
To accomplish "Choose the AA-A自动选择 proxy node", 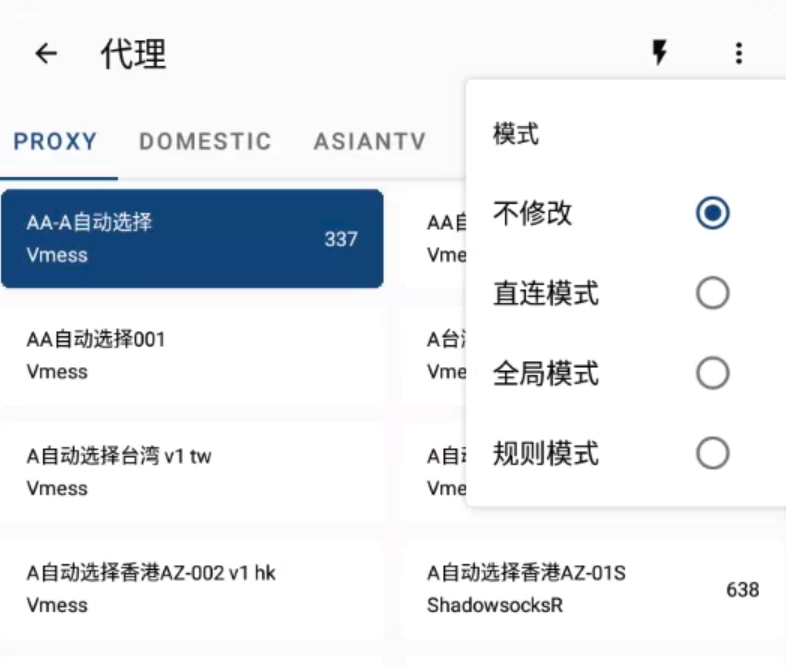I will (x=191, y=239).
